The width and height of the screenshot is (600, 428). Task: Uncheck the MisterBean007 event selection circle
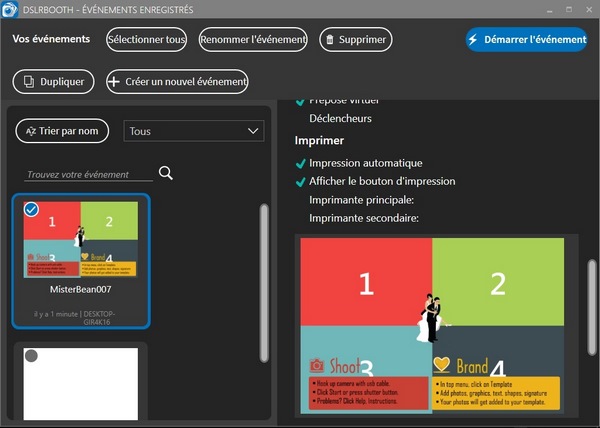[x=31, y=210]
